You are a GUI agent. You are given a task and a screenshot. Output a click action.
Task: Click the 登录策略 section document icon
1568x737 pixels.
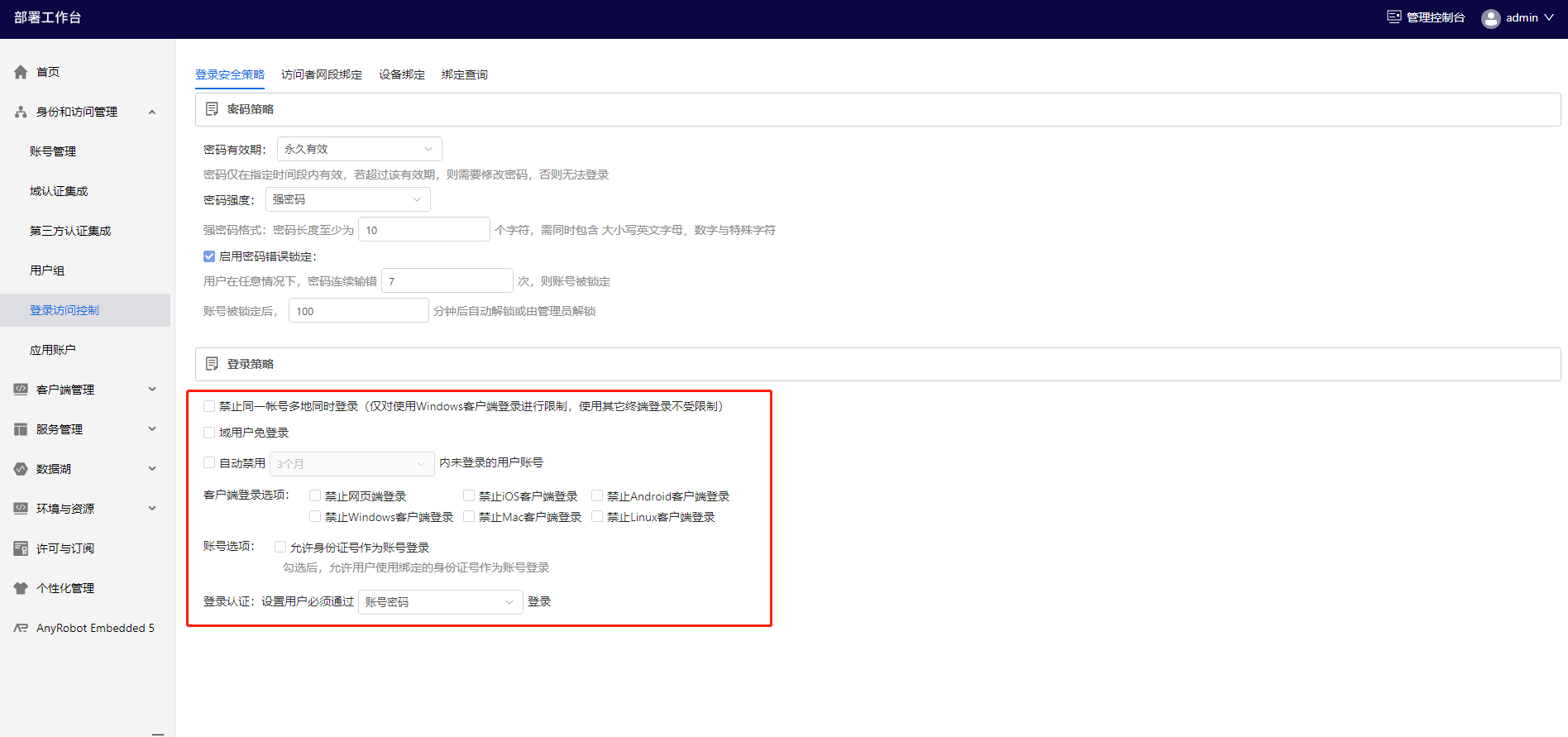[x=212, y=364]
